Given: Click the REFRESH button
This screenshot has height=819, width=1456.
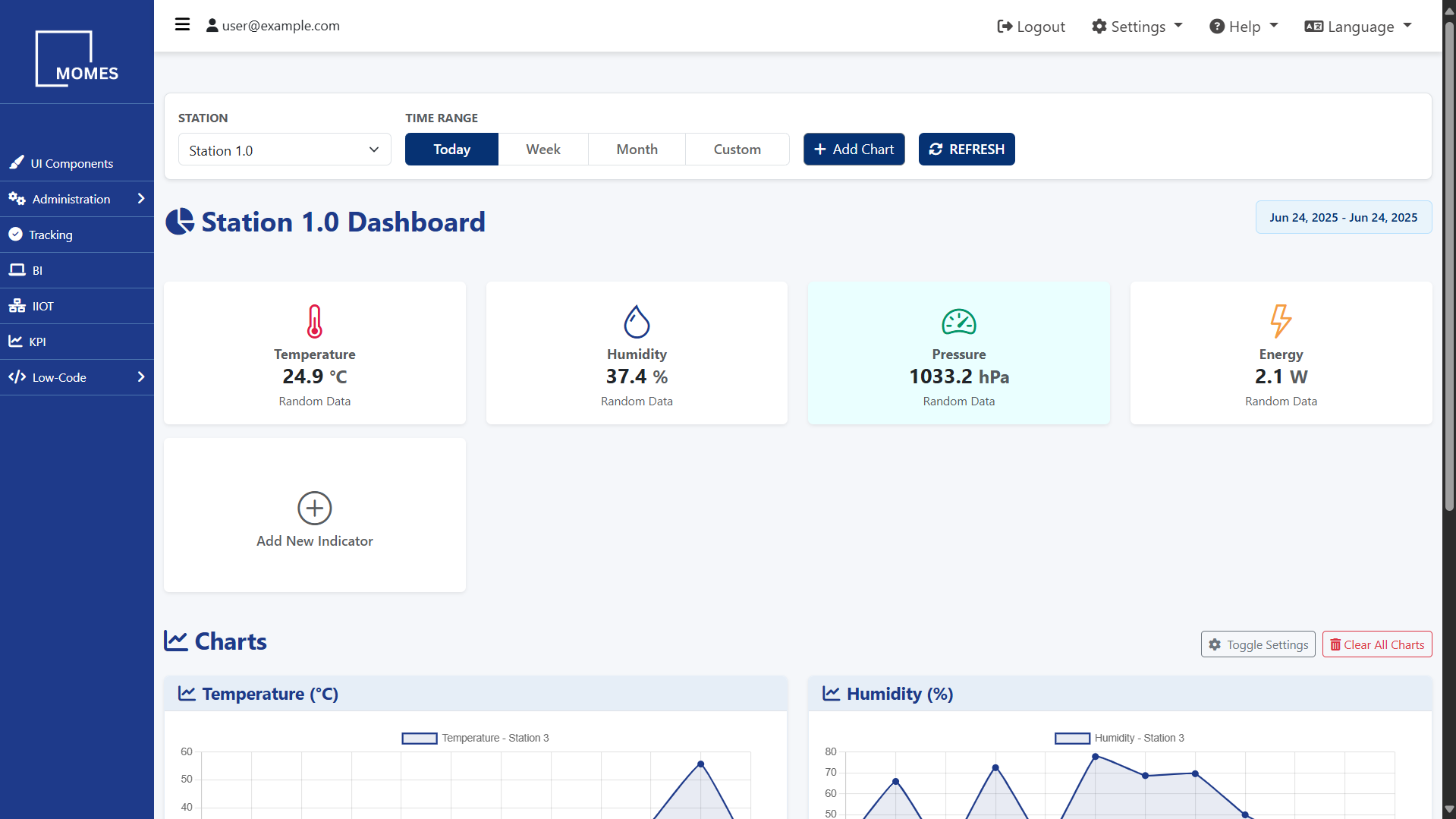Looking at the screenshot, I should pos(967,150).
